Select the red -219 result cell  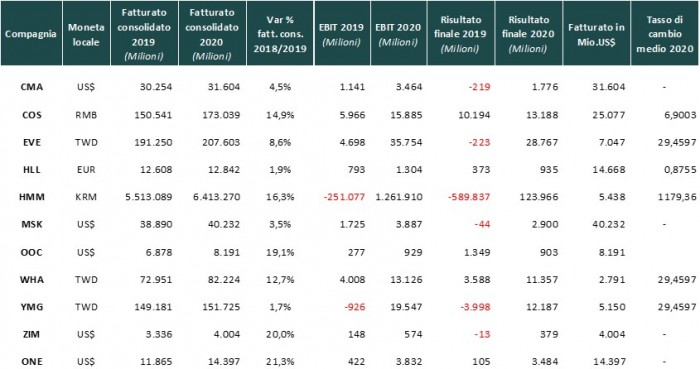tap(479, 87)
